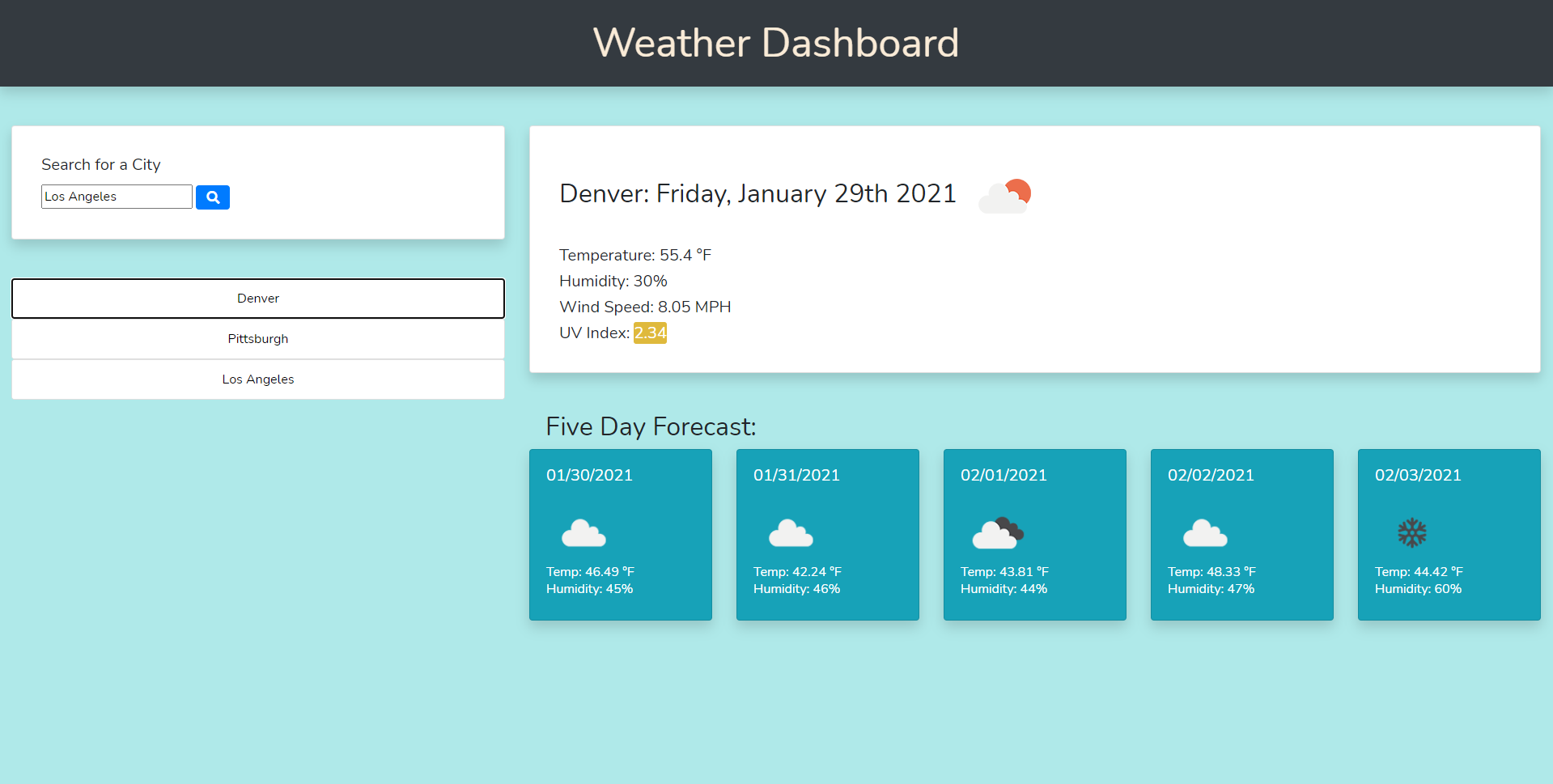Click the yellow UV Index 2.34 badge
Image resolution: width=1553 pixels, height=784 pixels.
tap(650, 333)
